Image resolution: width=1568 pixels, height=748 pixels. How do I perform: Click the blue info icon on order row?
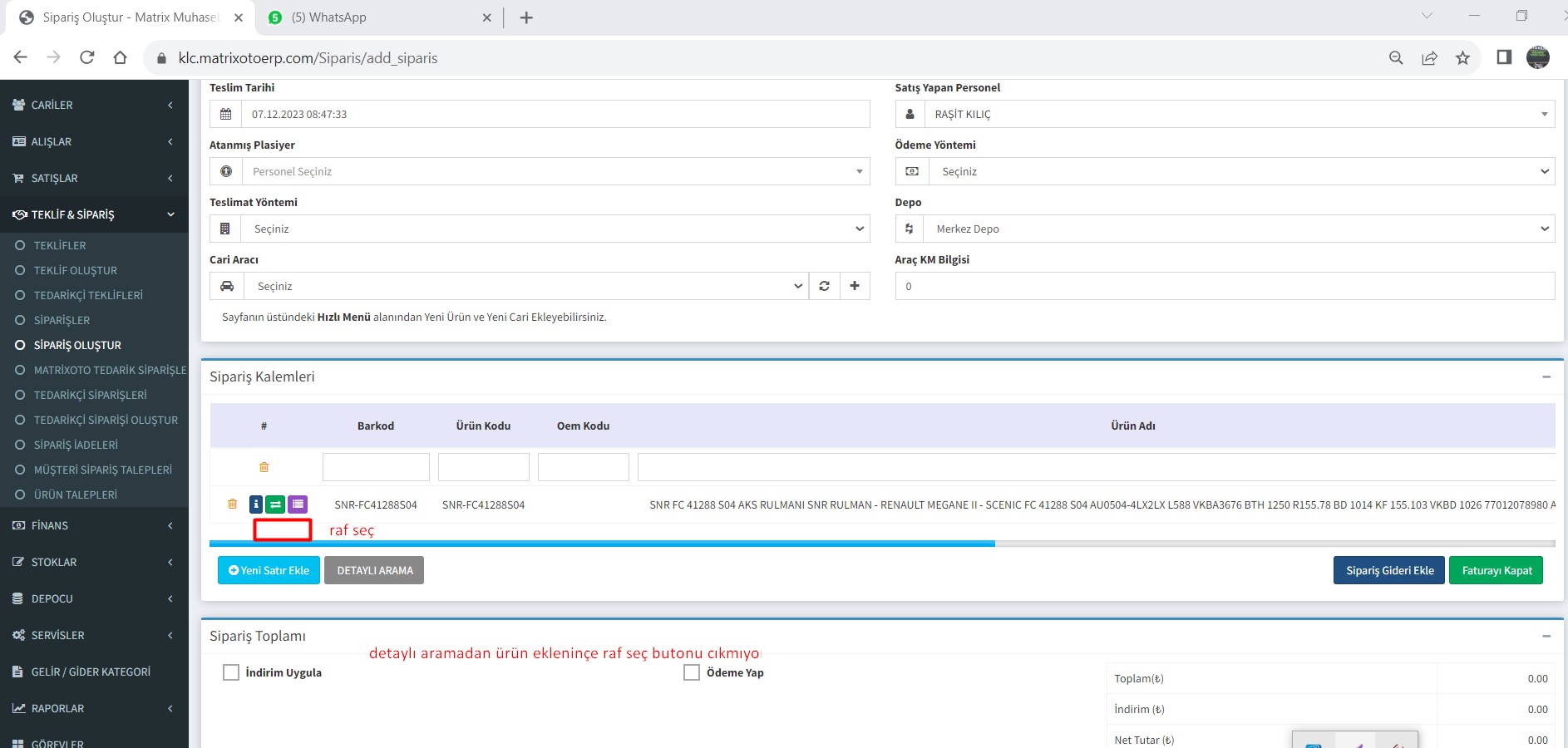click(x=256, y=504)
